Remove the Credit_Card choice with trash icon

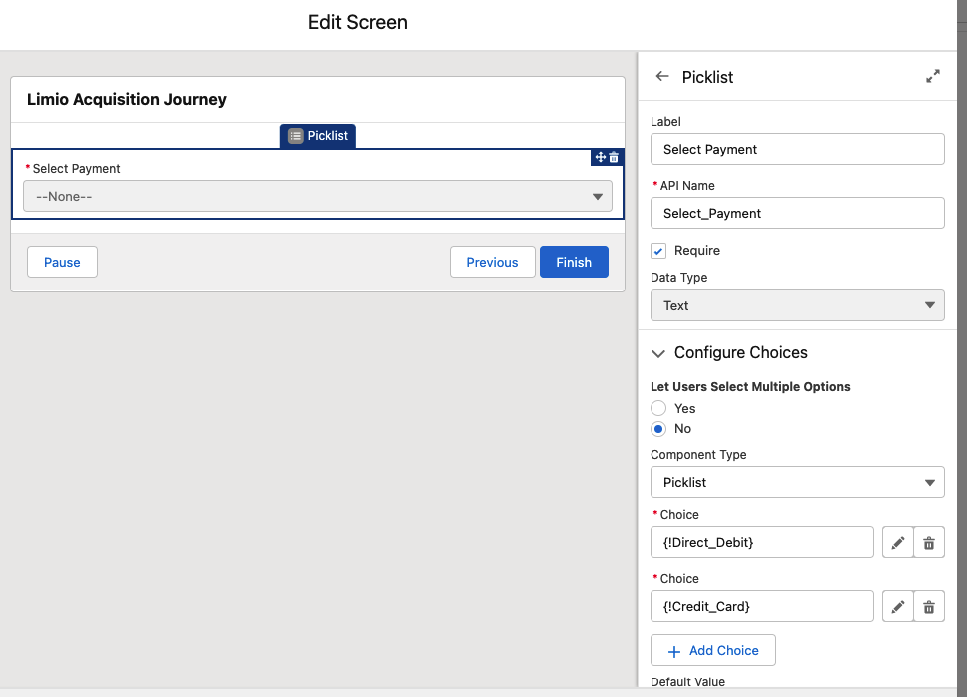[x=929, y=606]
